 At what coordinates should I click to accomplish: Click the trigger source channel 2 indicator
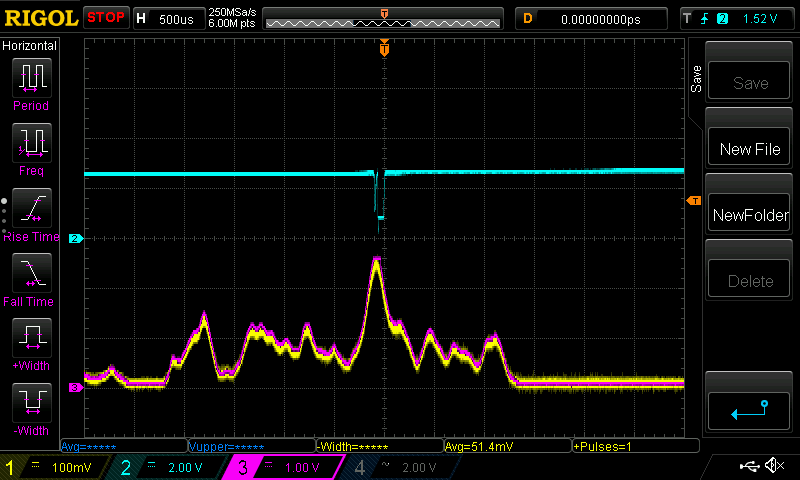click(722, 19)
